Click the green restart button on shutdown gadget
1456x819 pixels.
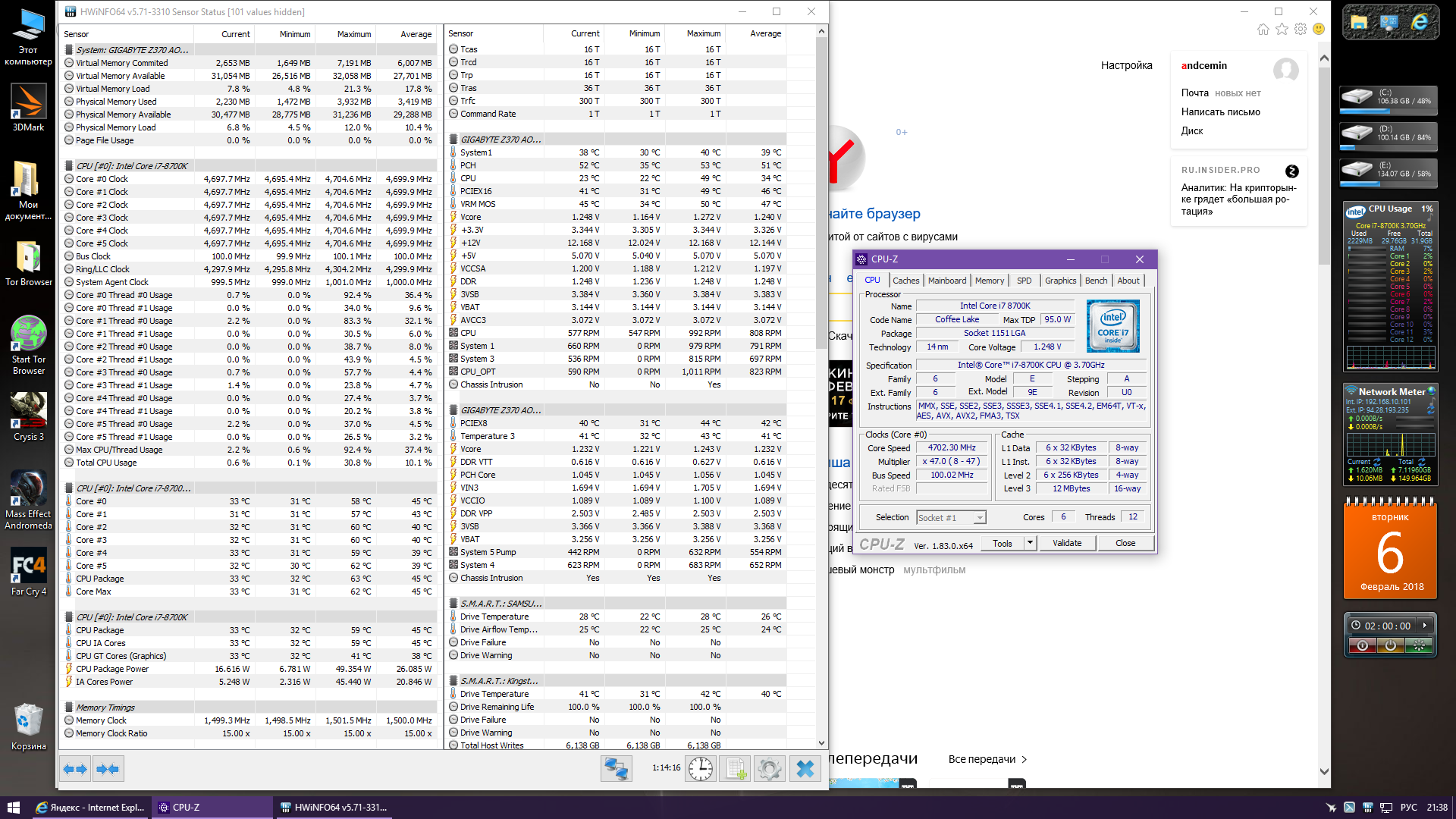coord(1418,645)
